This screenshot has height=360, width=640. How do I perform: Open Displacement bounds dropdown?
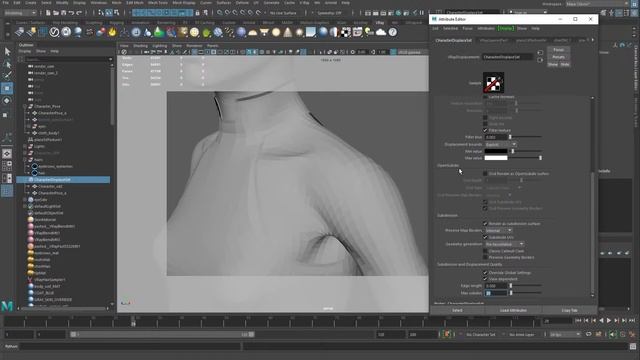(x=500, y=144)
